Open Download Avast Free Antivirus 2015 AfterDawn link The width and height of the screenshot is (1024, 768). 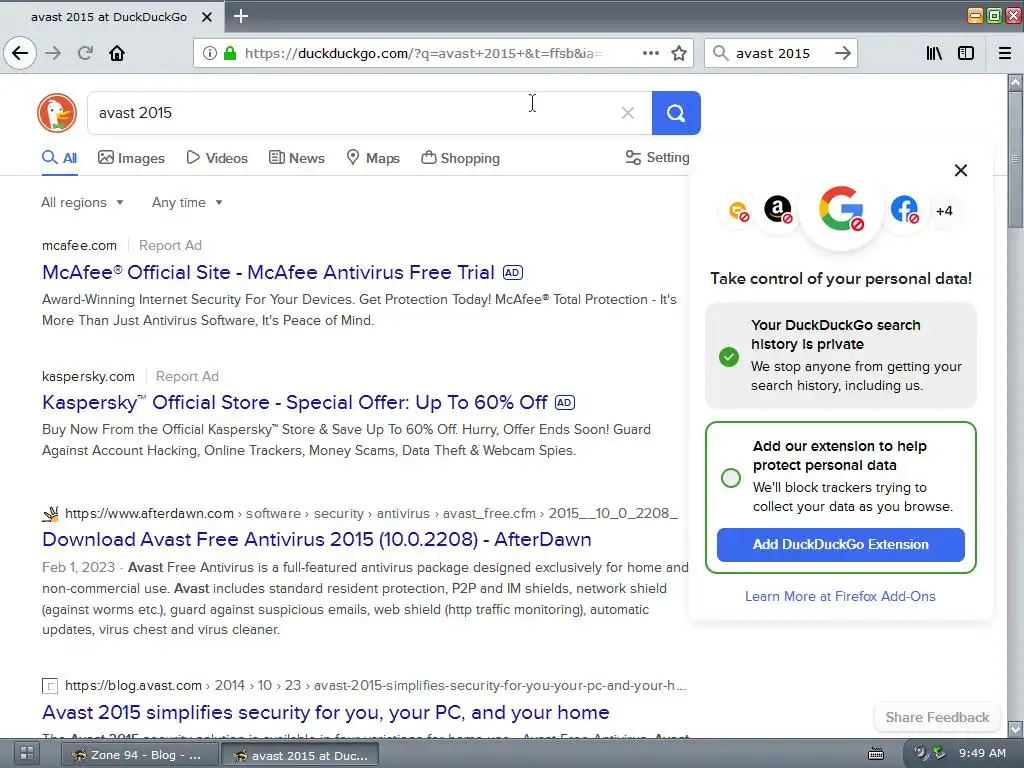pos(317,539)
